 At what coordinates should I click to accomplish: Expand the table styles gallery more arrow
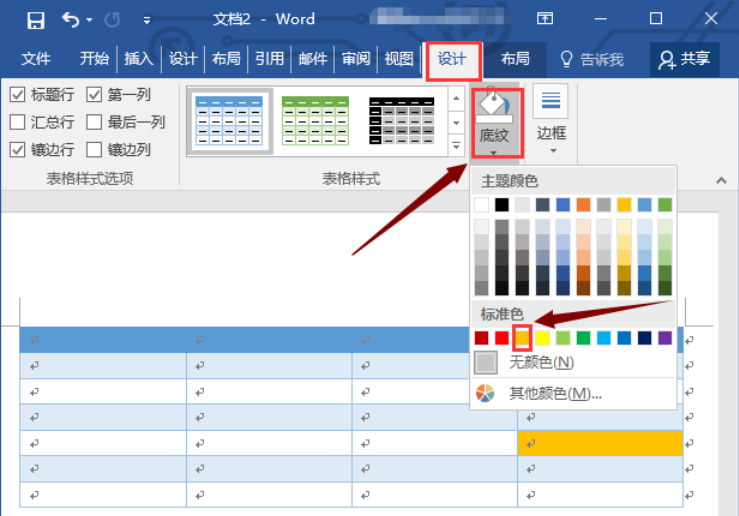(456, 146)
